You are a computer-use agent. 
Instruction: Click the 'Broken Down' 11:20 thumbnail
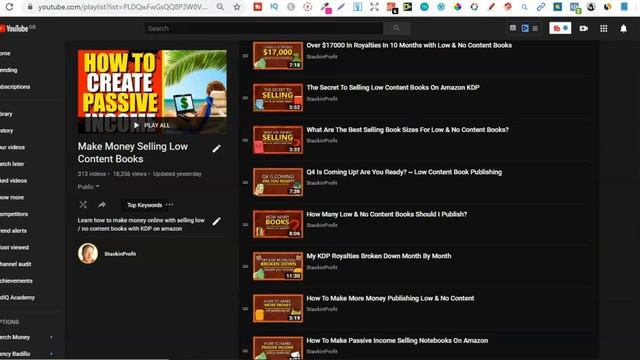pyautogui.click(x=278, y=266)
